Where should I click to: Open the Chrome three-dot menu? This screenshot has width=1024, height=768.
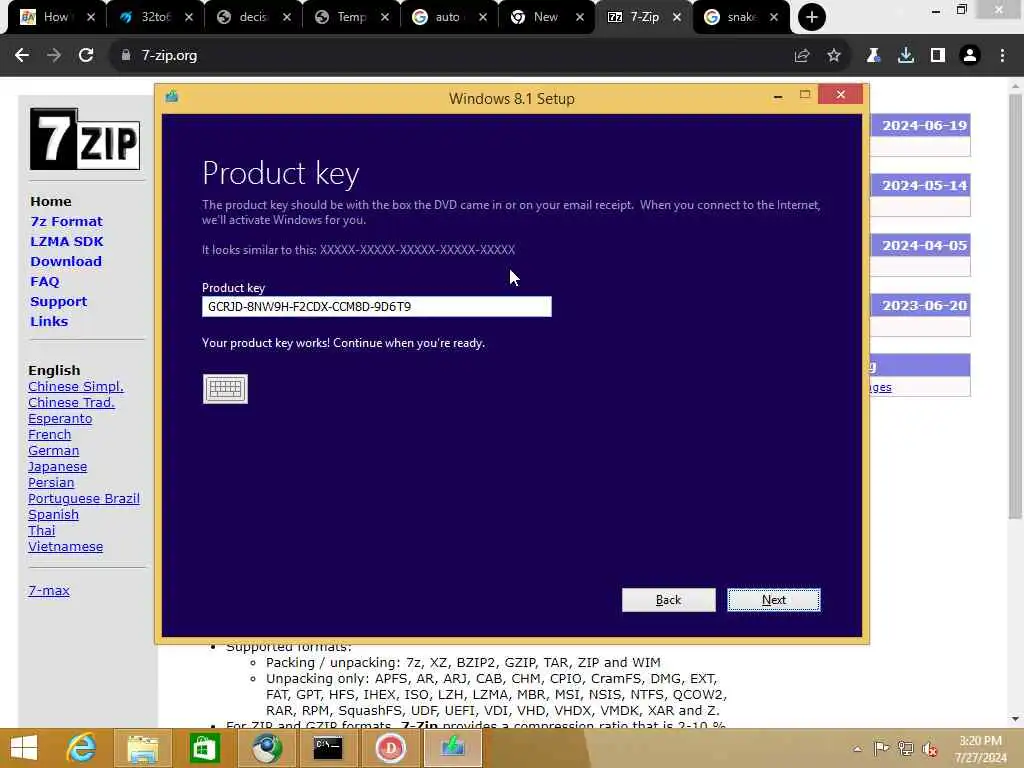click(x=1002, y=56)
